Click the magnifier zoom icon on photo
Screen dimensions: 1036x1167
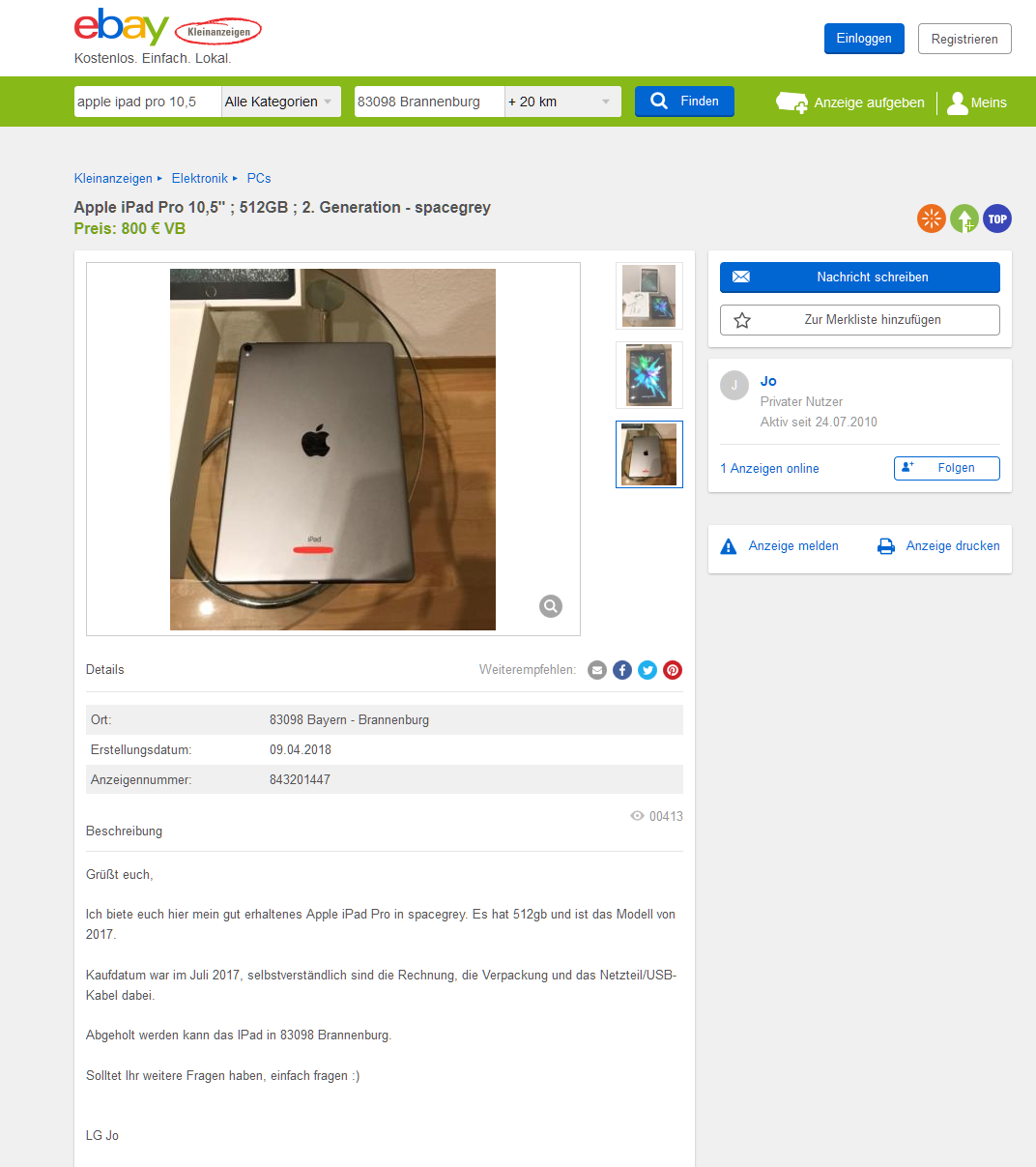[551, 606]
